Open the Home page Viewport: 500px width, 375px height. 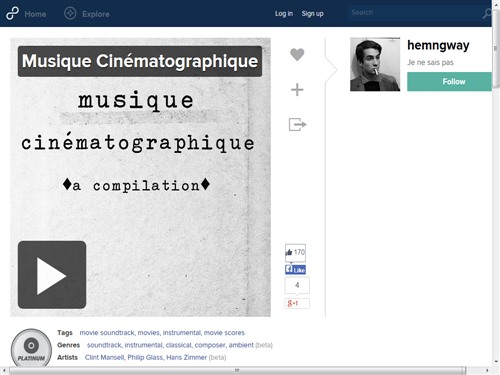(x=35, y=14)
